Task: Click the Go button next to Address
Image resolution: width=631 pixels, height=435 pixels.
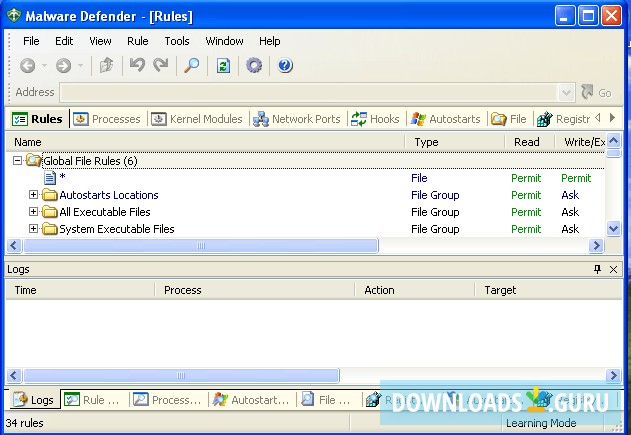Action: 597,93
